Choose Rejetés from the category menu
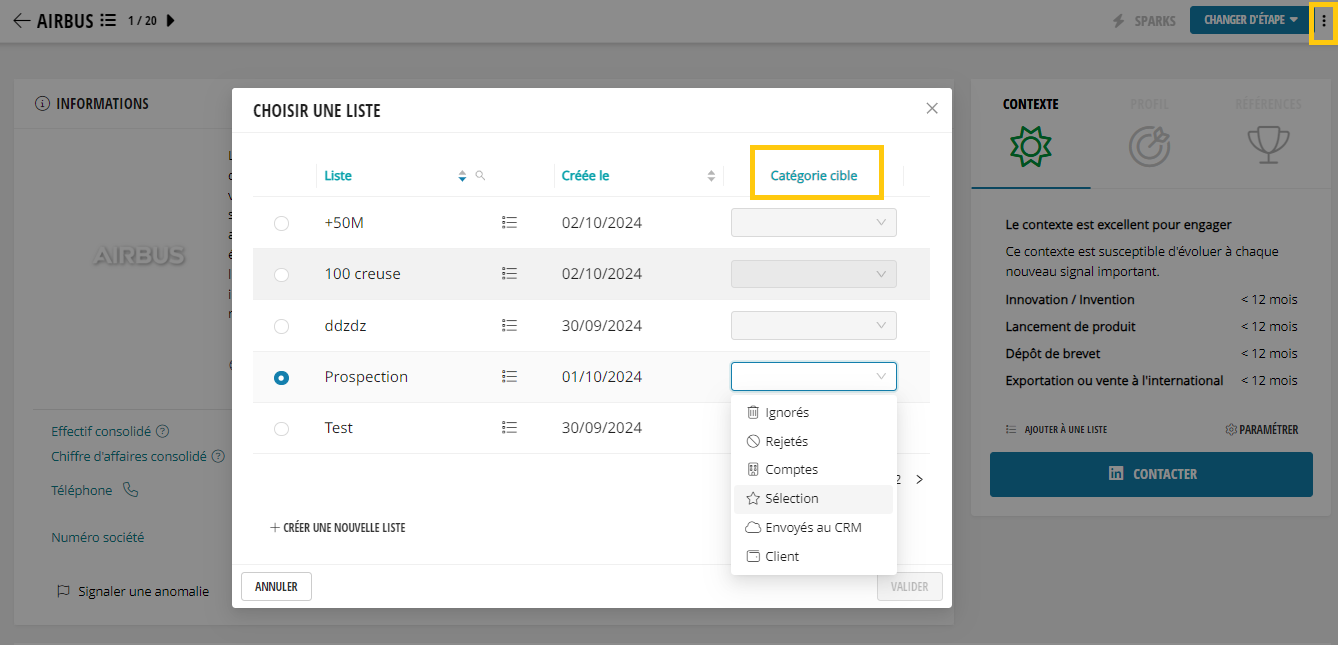This screenshot has height=645, width=1338. point(813,441)
